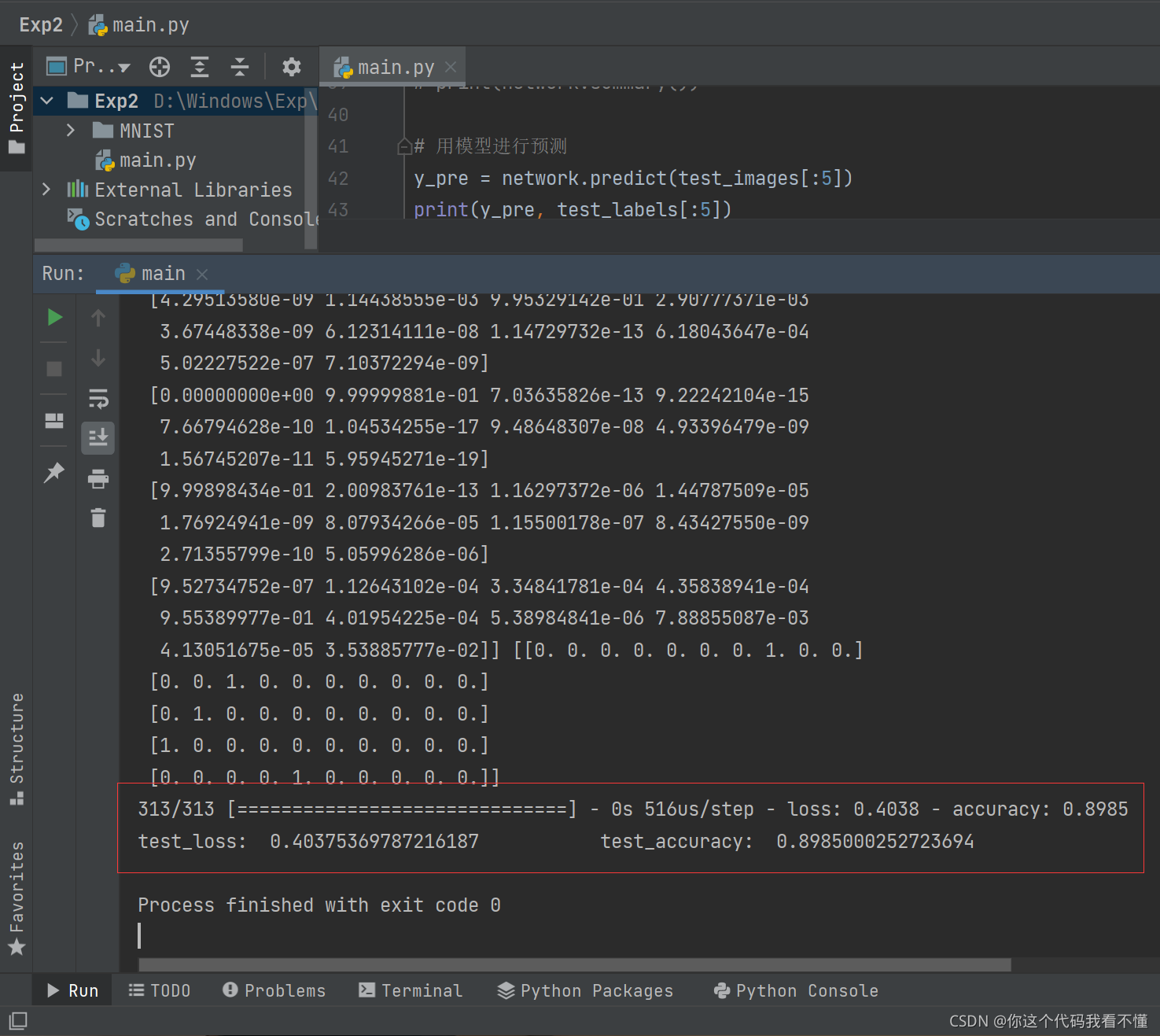Click Exp2 in the navigation breadcrumb
The image size is (1160, 1036).
click(41, 25)
